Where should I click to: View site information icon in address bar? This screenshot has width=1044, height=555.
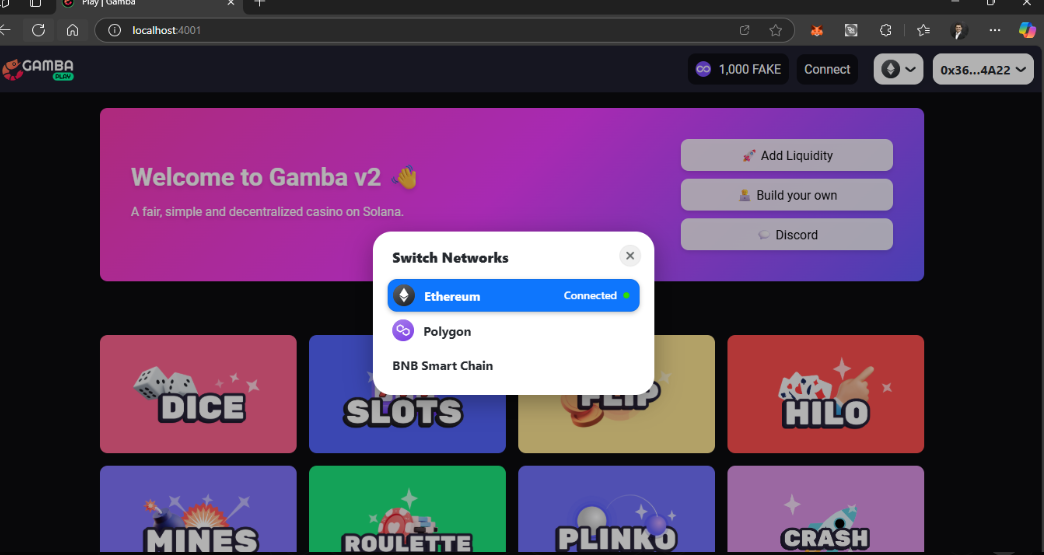pos(114,30)
